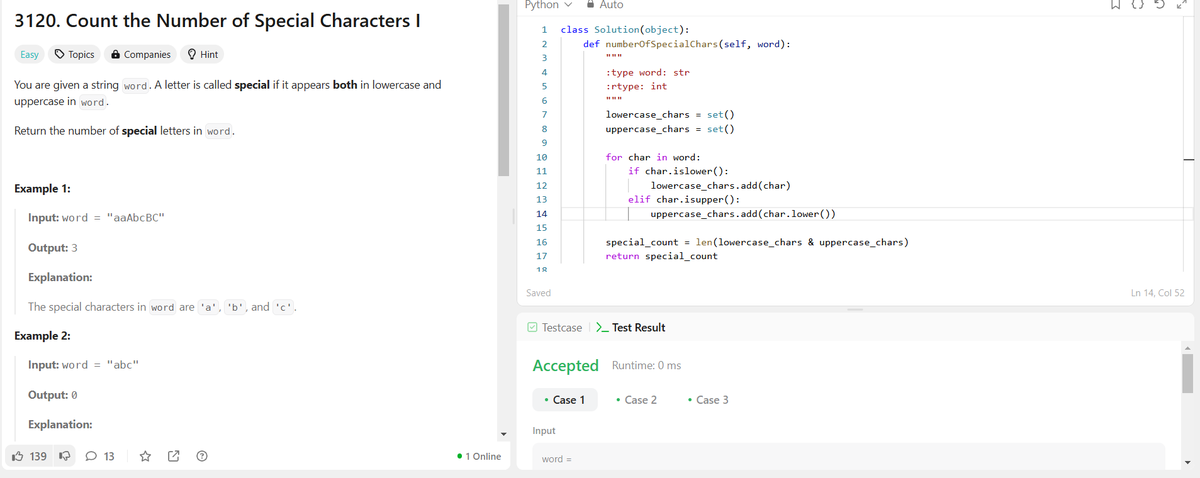Click the Easy difficulty badge

pos(29,54)
